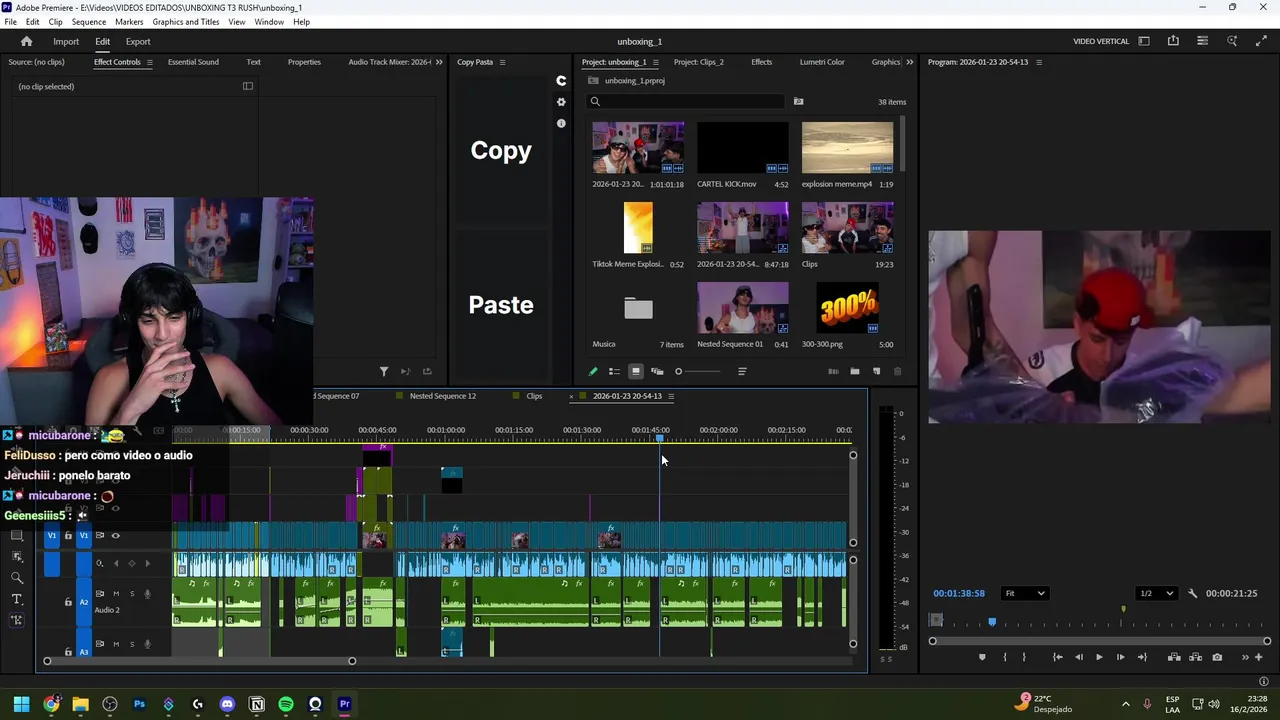This screenshot has width=1280, height=720.
Task: Enable voice-over record on Audio 2
Action: tap(147, 594)
